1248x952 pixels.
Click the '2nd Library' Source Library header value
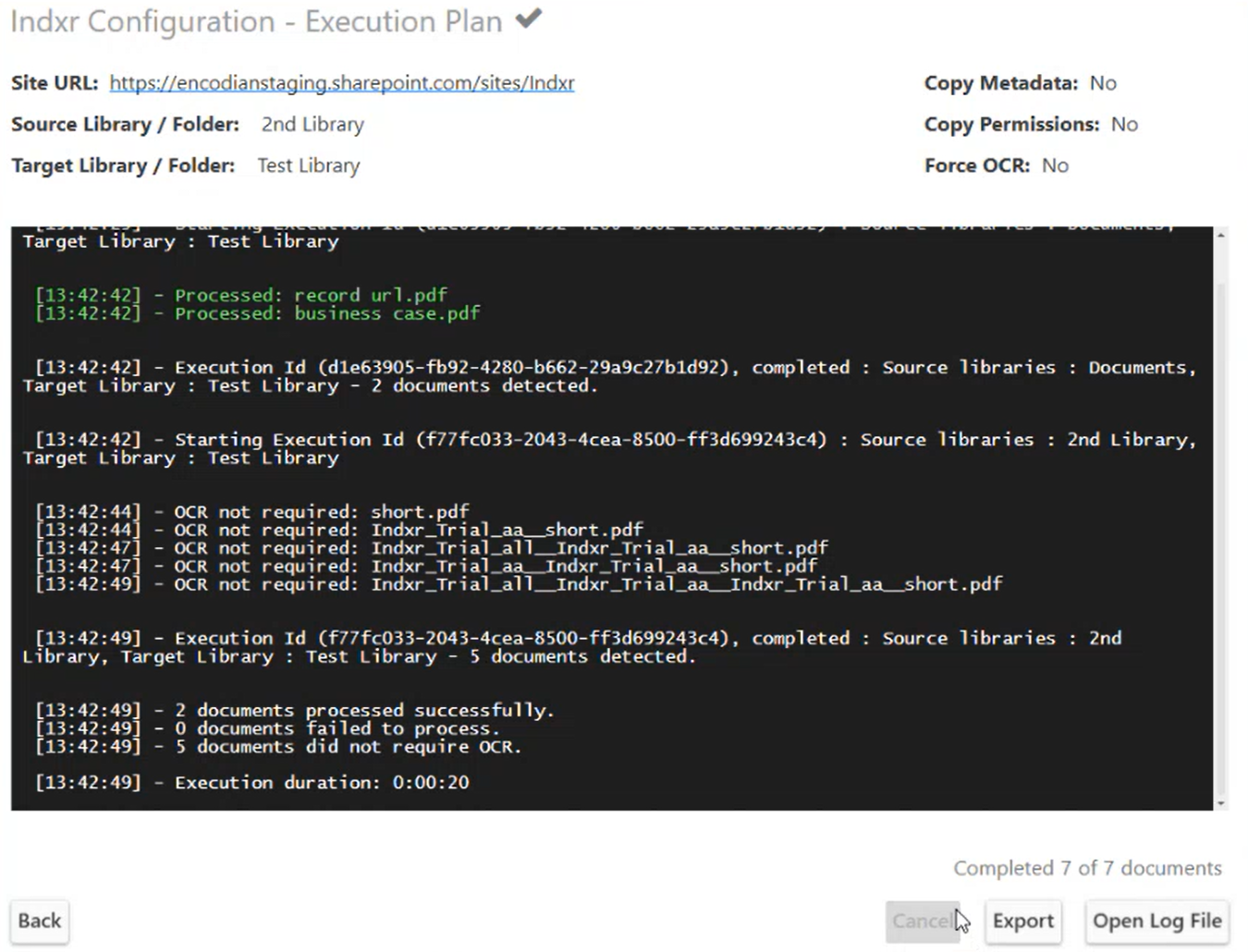point(312,125)
